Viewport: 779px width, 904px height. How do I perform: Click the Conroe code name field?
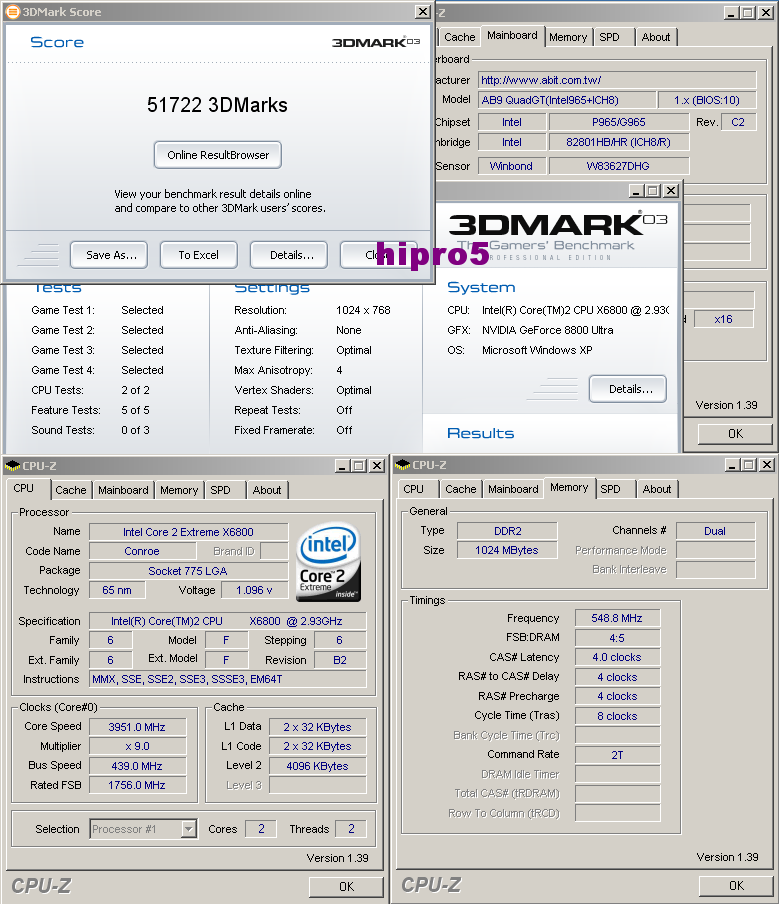pyautogui.click(x=142, y=551)
